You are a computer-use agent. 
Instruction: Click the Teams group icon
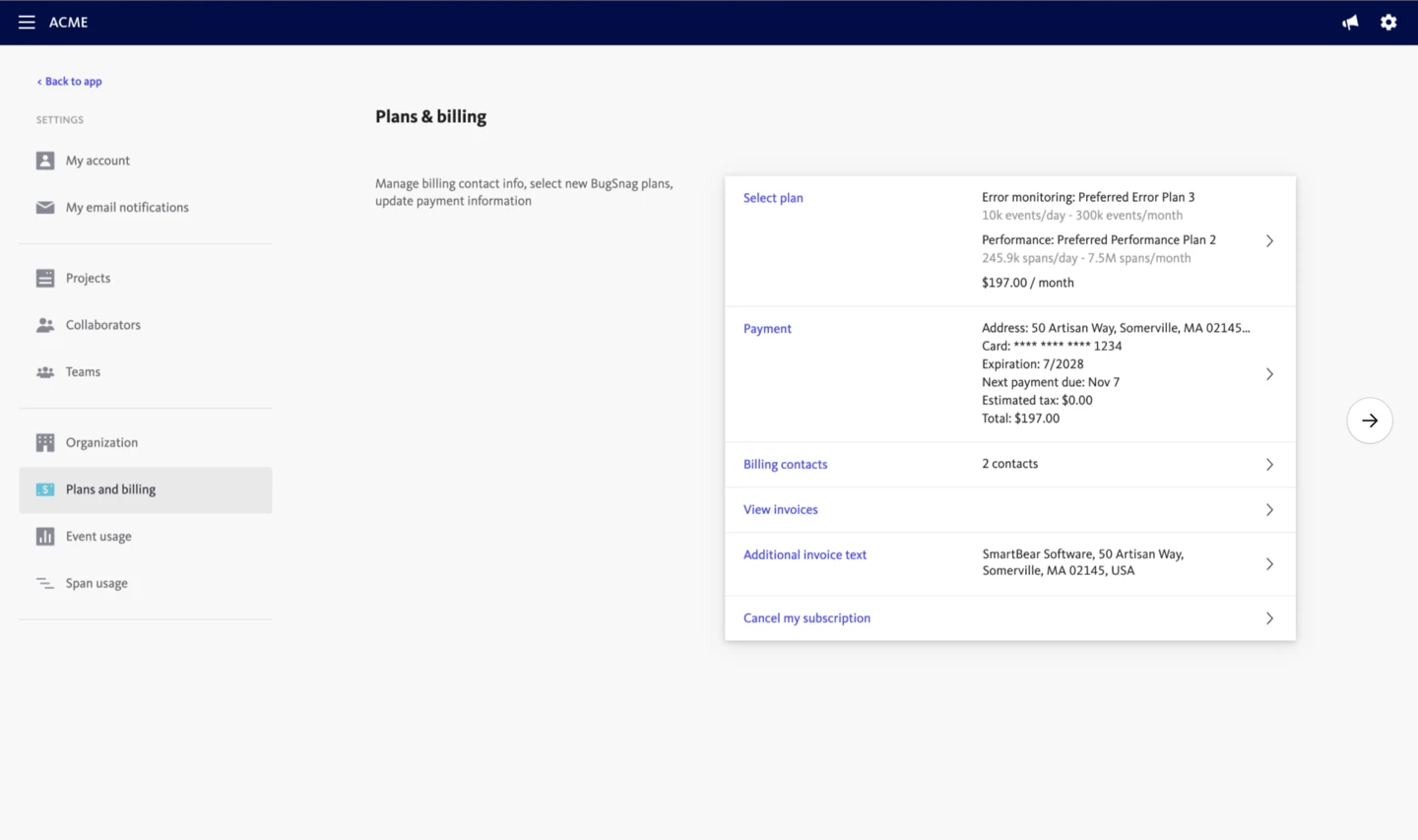coord(45,372)
